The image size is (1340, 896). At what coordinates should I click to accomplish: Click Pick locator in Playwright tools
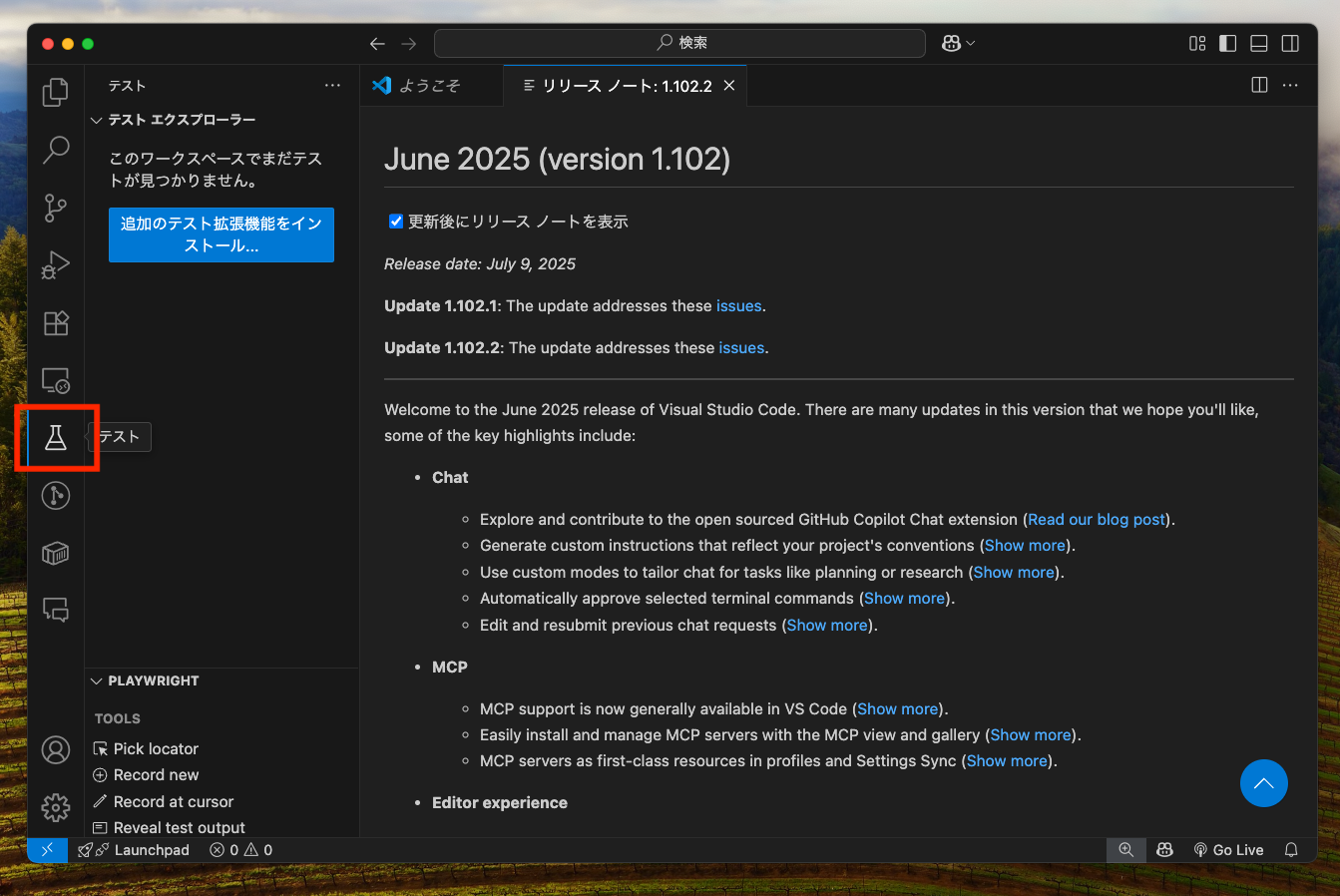[156, 748]
